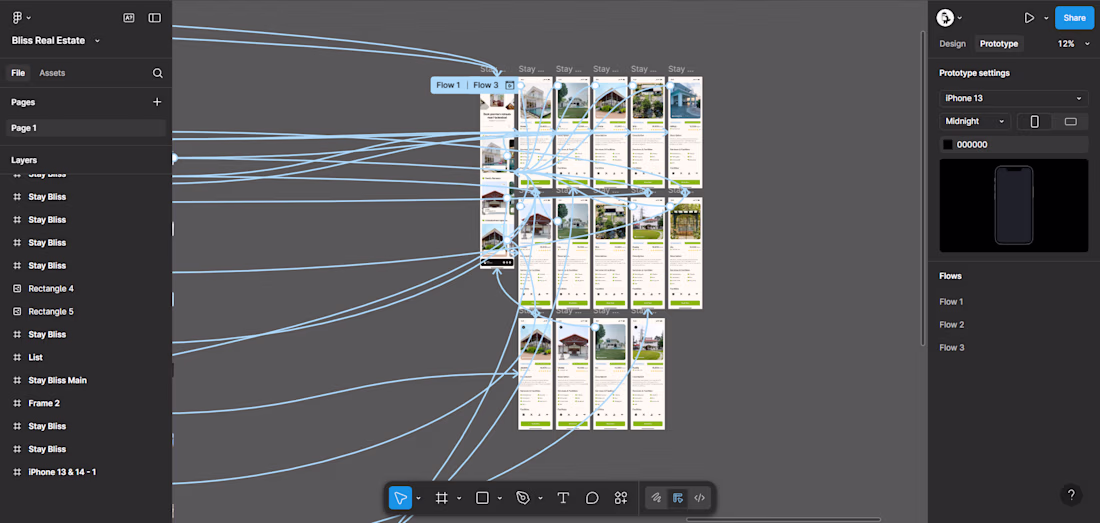Click the user avatar icon
The width and height of the screenshot is (1100, 523).
(x=945, y=18)
